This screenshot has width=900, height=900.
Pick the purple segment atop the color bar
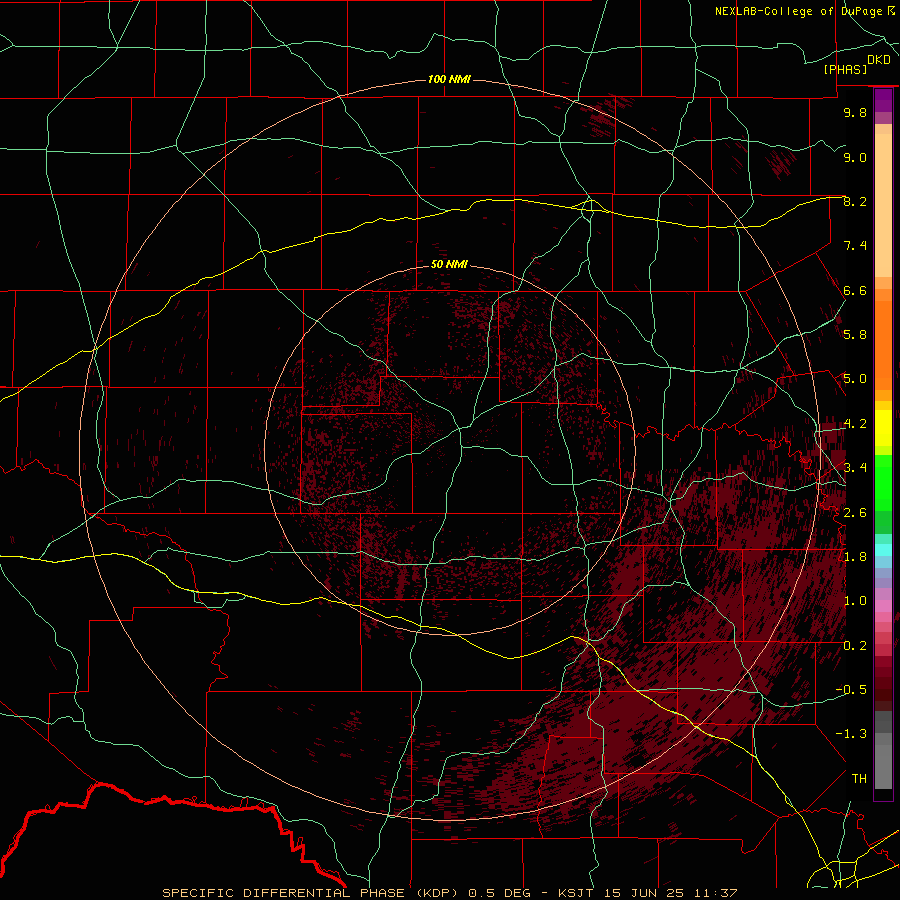[x=883, y=101]
